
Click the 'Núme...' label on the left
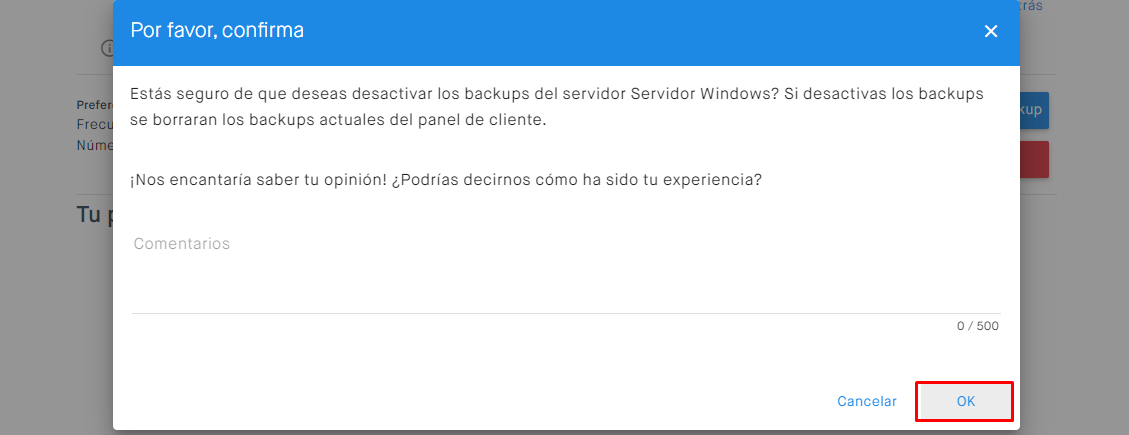coord(94,145)
